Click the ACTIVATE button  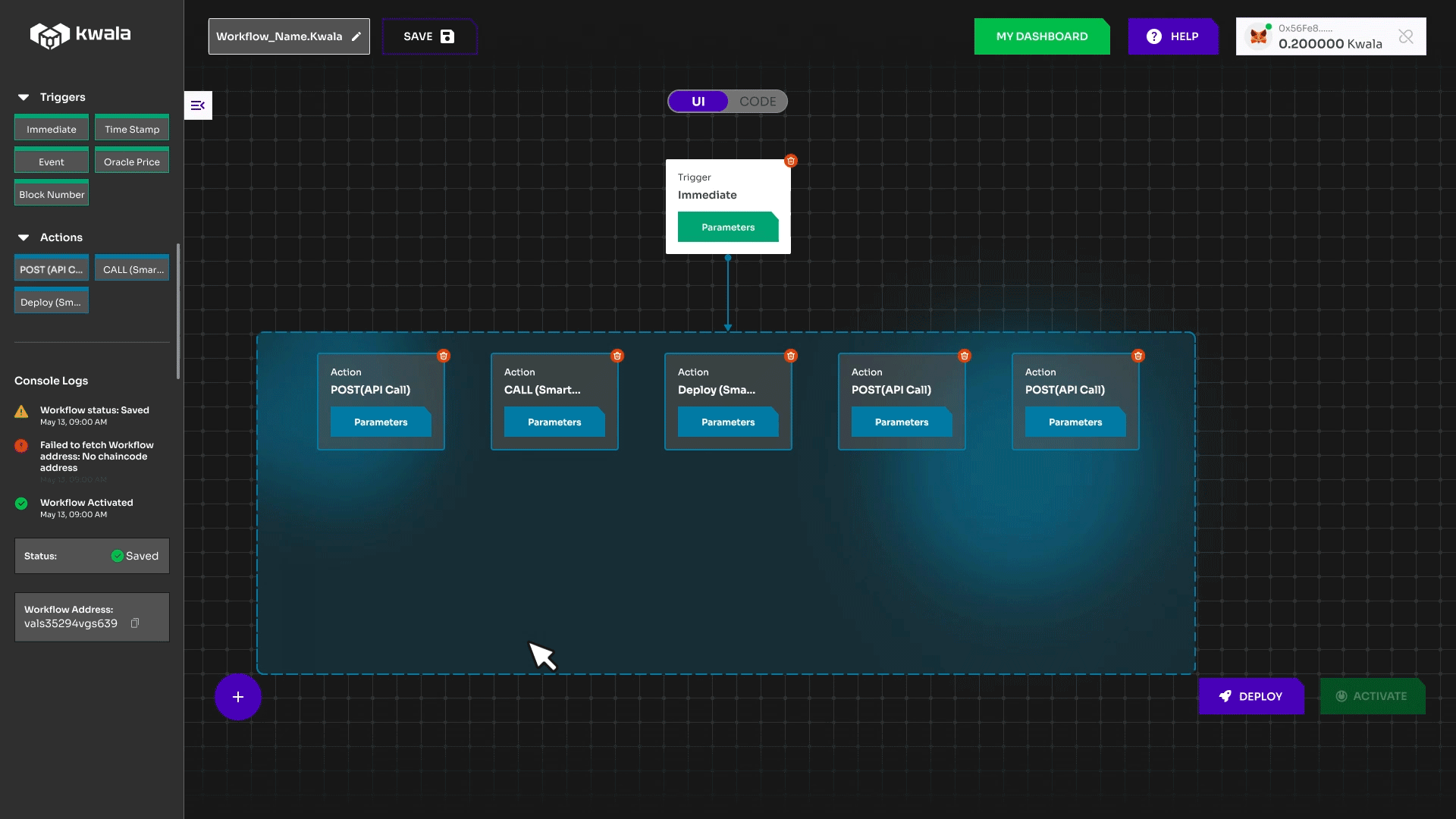[1373, 696]
